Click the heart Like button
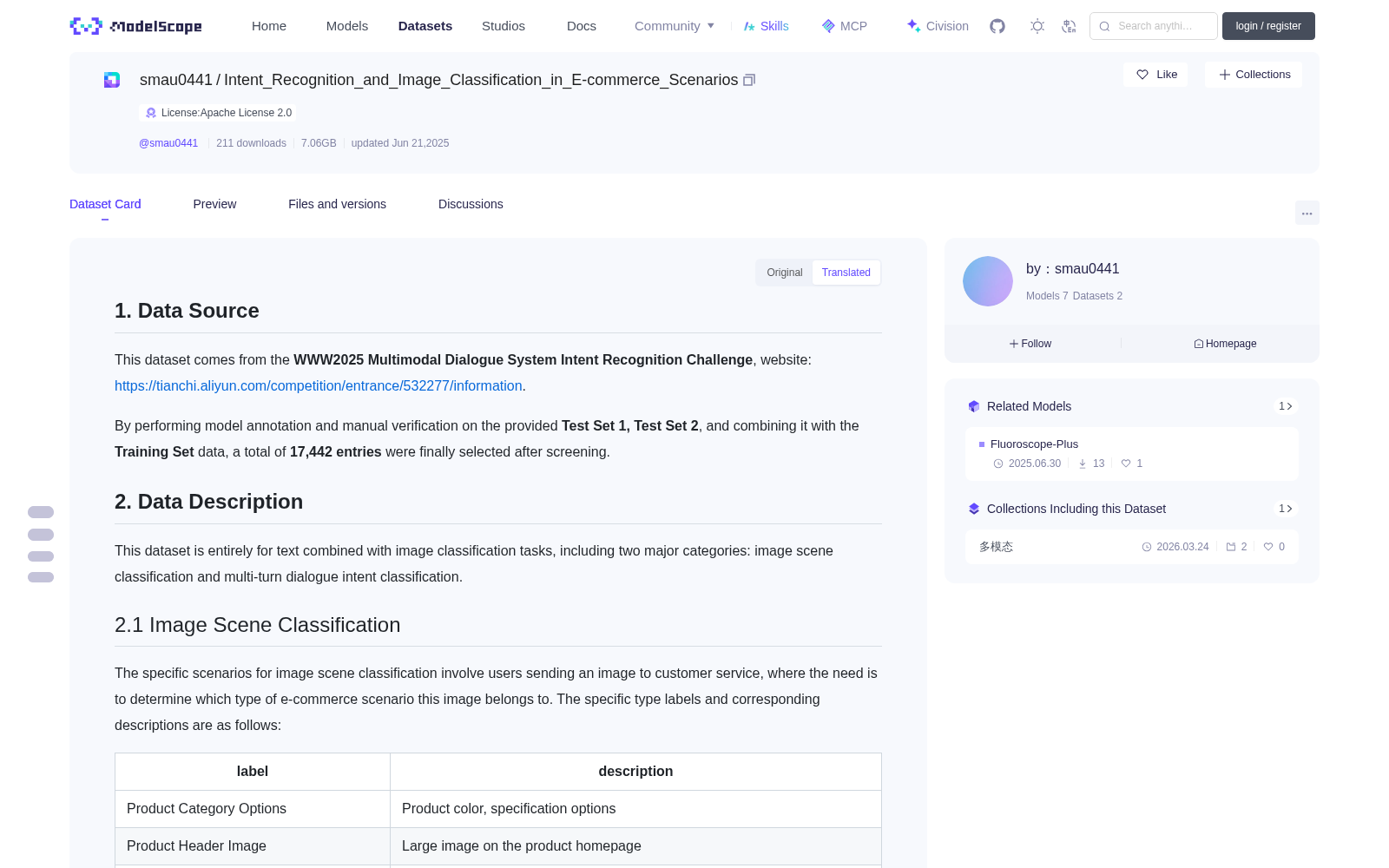The width and height of the screenshot is (1389, 868). coord(1156,75)
